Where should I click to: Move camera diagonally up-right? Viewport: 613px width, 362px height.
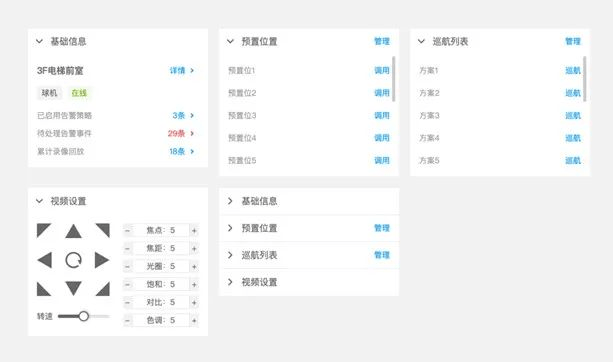coord(103,230)
